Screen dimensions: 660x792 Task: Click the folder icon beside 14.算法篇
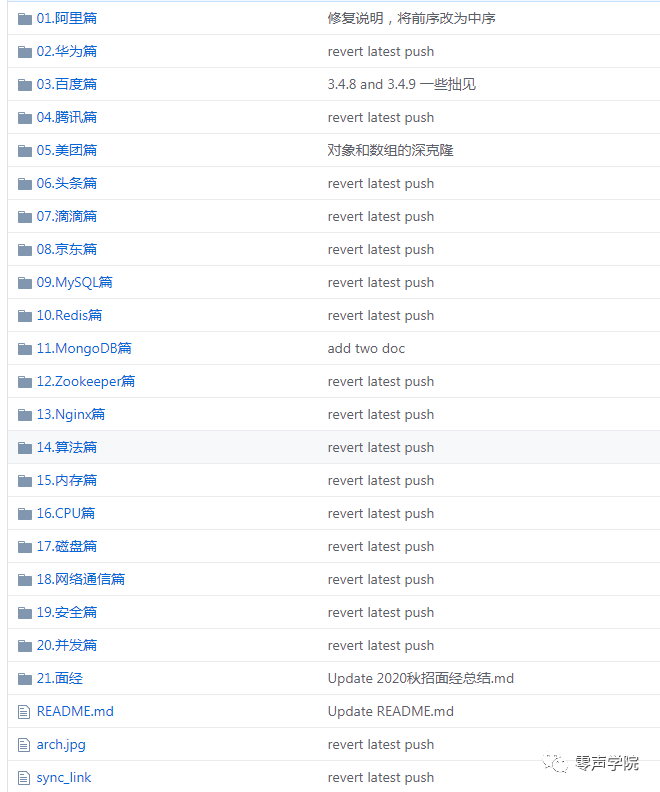tap(25, 448)
